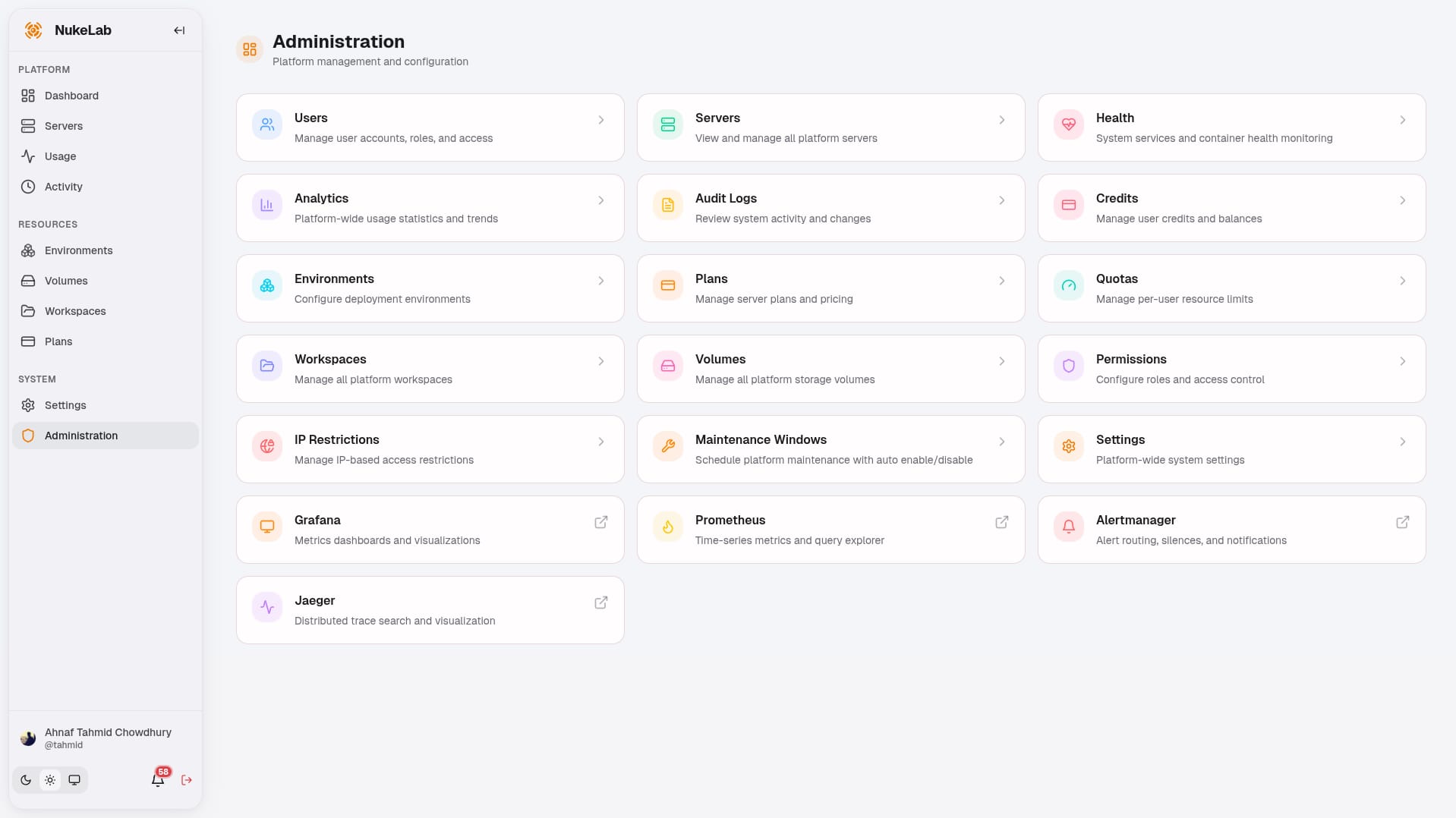Click the Grafana monitor icon

point(267,527)
